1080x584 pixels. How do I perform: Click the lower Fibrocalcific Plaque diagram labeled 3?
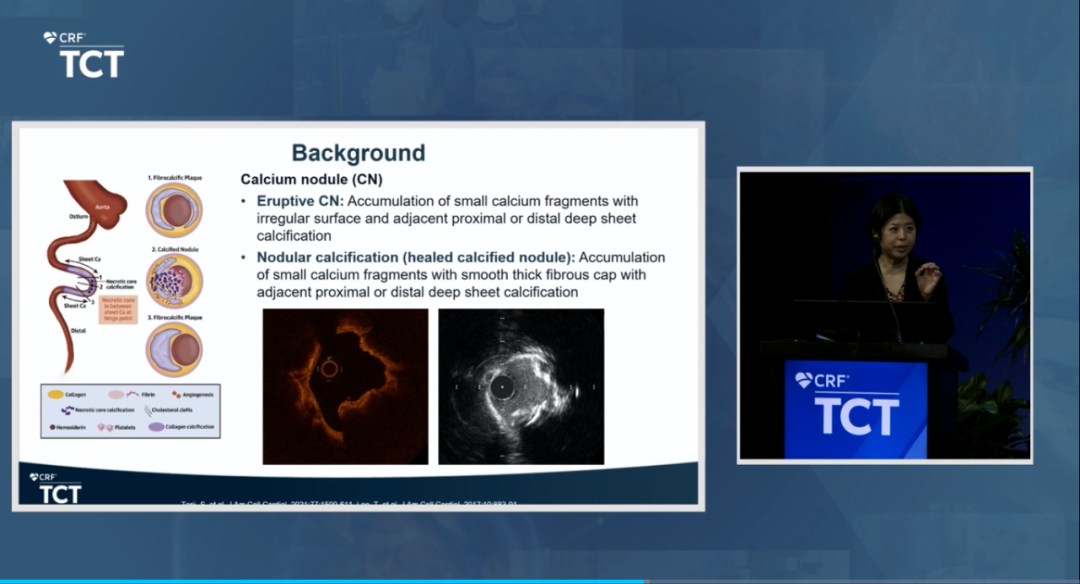click(x=174, y=349)
